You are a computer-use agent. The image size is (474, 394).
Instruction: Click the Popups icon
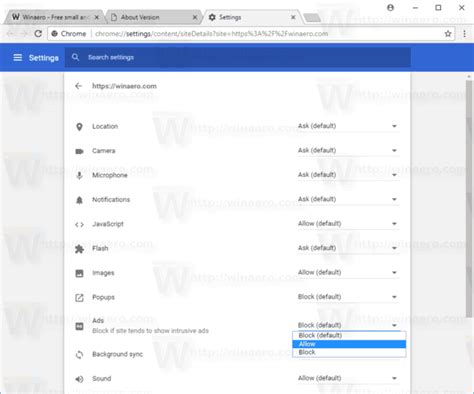tap(79, 298)
